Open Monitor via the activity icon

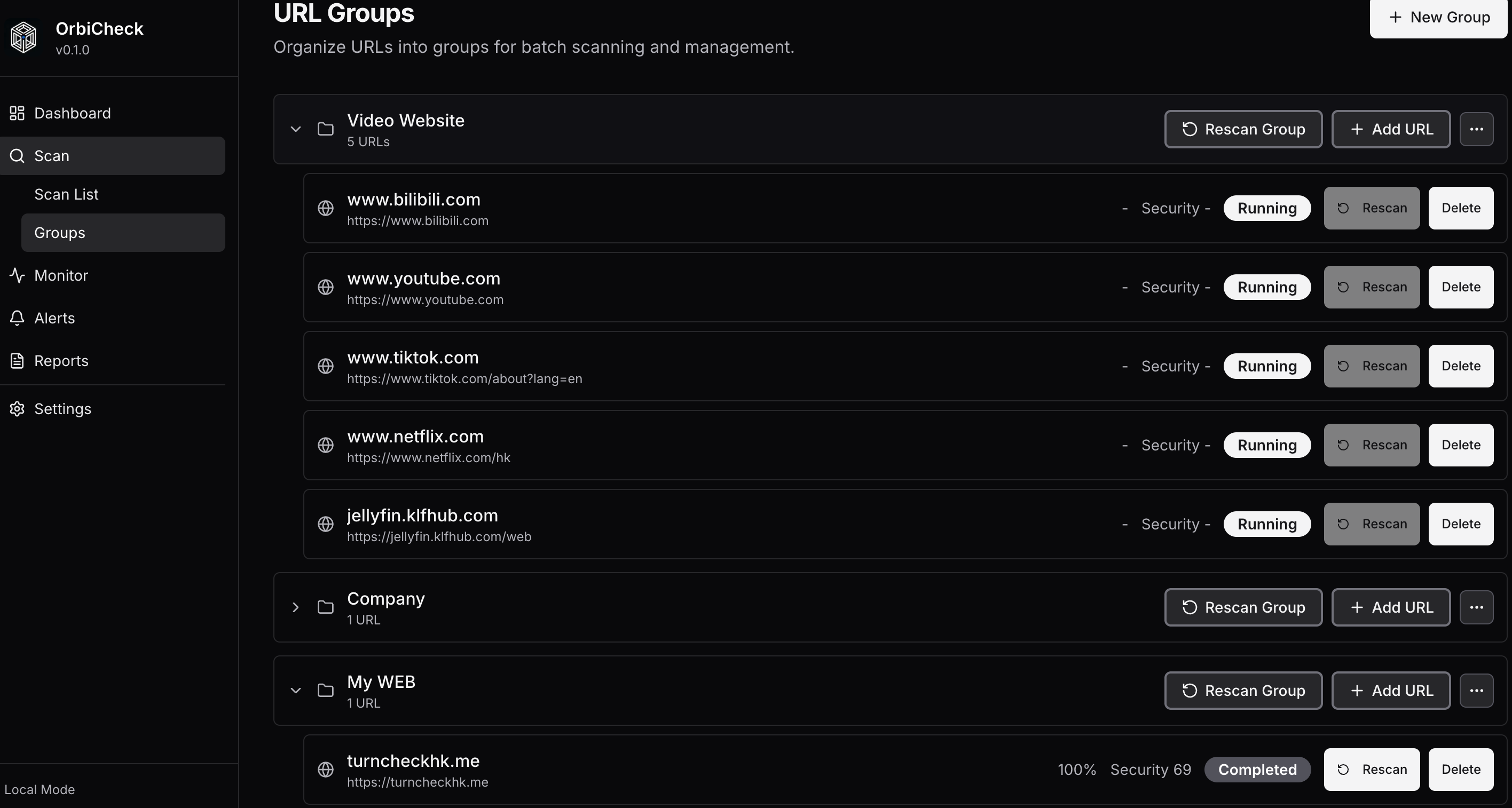coord(17,275)
